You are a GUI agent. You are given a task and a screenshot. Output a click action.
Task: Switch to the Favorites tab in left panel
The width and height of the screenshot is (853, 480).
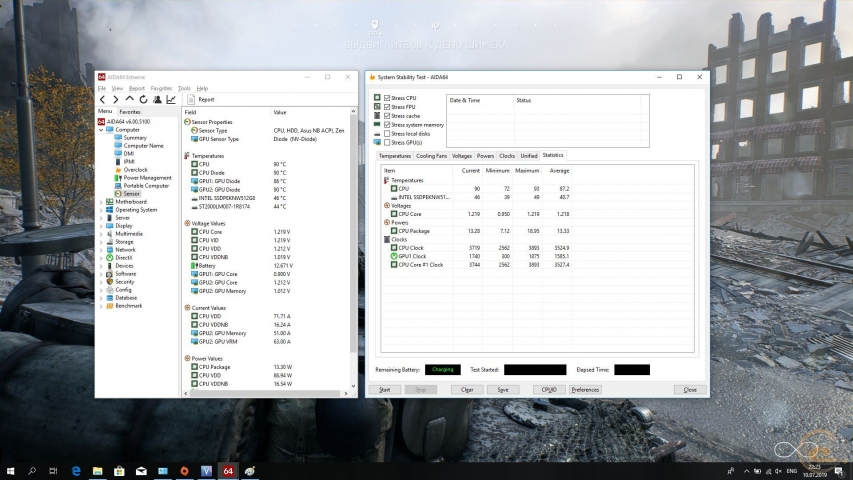click(129, 112)
